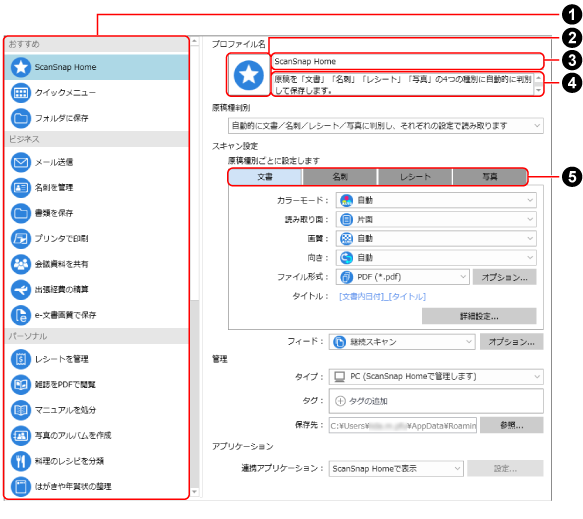Open the 画質 dropdown

click(436, 239)
